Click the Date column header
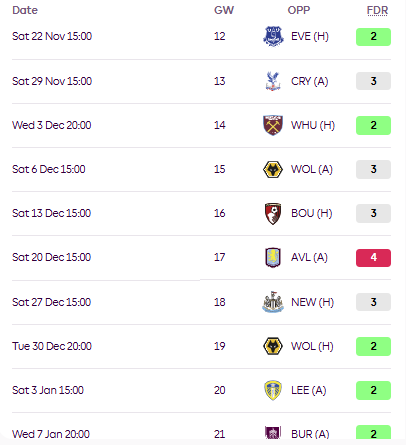This screenshot has height=445, width=406. (x=25, y=10)
